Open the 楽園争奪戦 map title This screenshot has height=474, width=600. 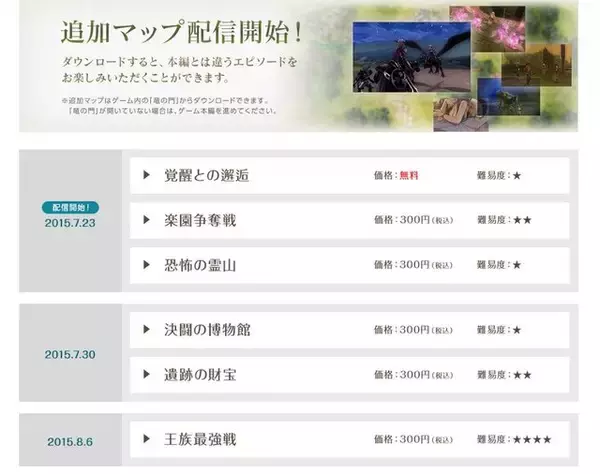tap(200, 220)
